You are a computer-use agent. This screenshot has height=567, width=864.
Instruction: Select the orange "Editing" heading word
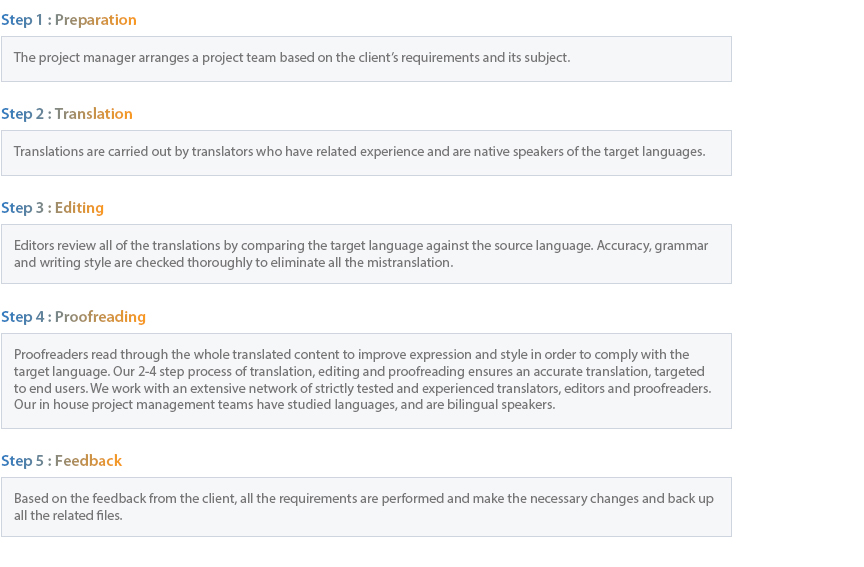click(79, 208)
